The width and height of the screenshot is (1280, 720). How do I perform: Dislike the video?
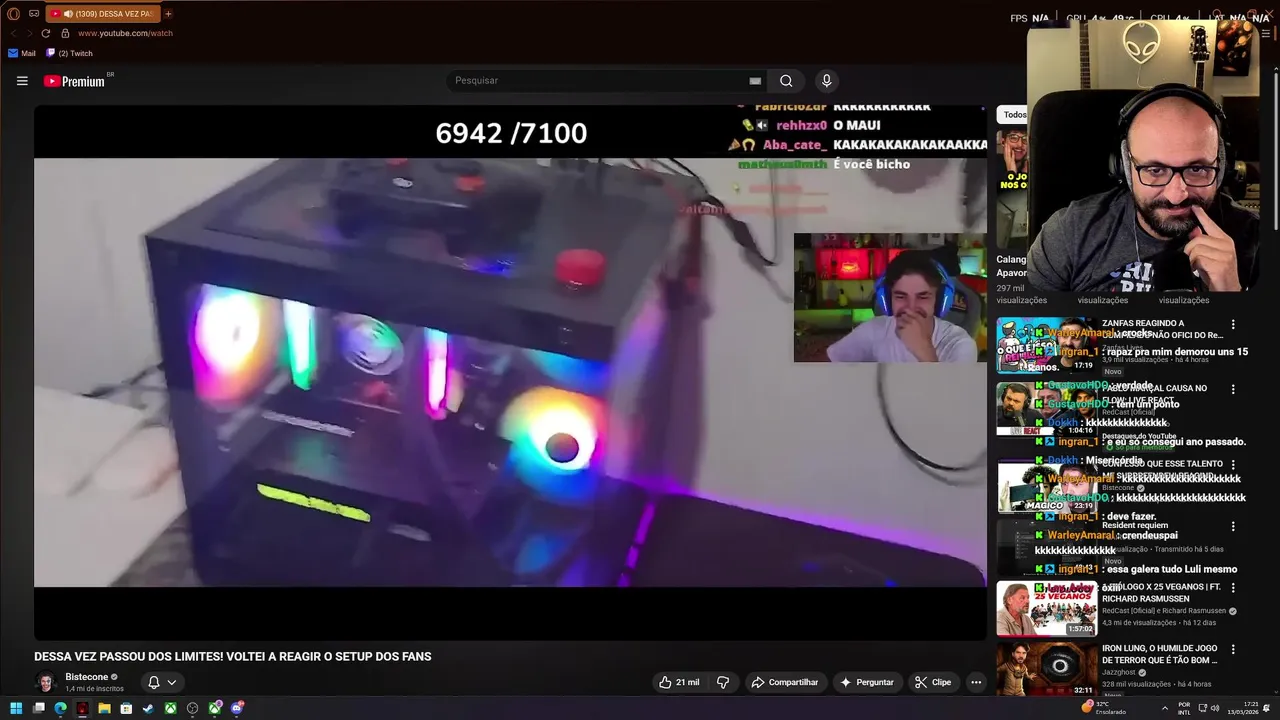[x=723, y=682]
